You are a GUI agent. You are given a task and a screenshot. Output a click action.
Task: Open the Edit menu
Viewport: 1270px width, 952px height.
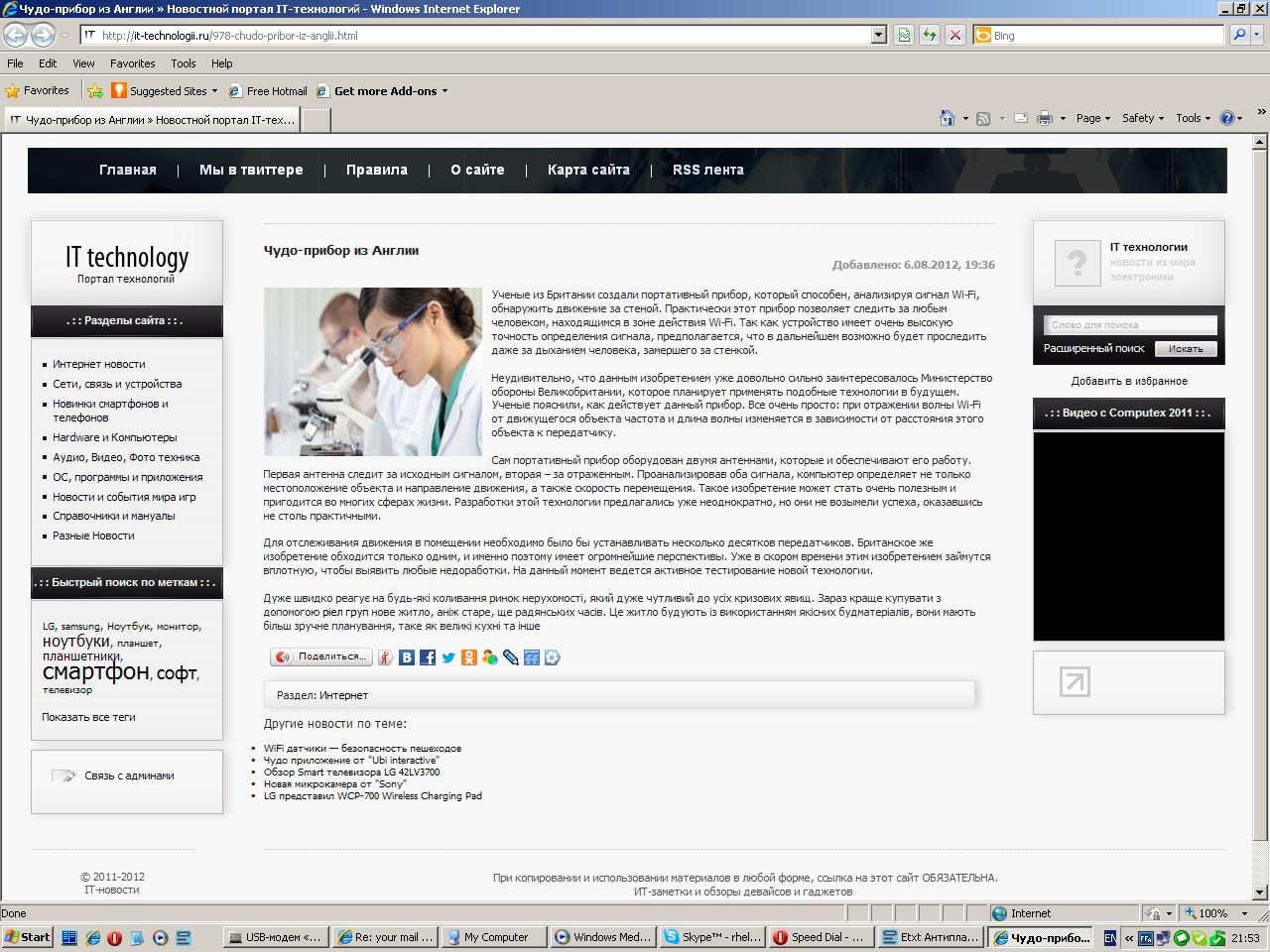[x=48, y=62]
